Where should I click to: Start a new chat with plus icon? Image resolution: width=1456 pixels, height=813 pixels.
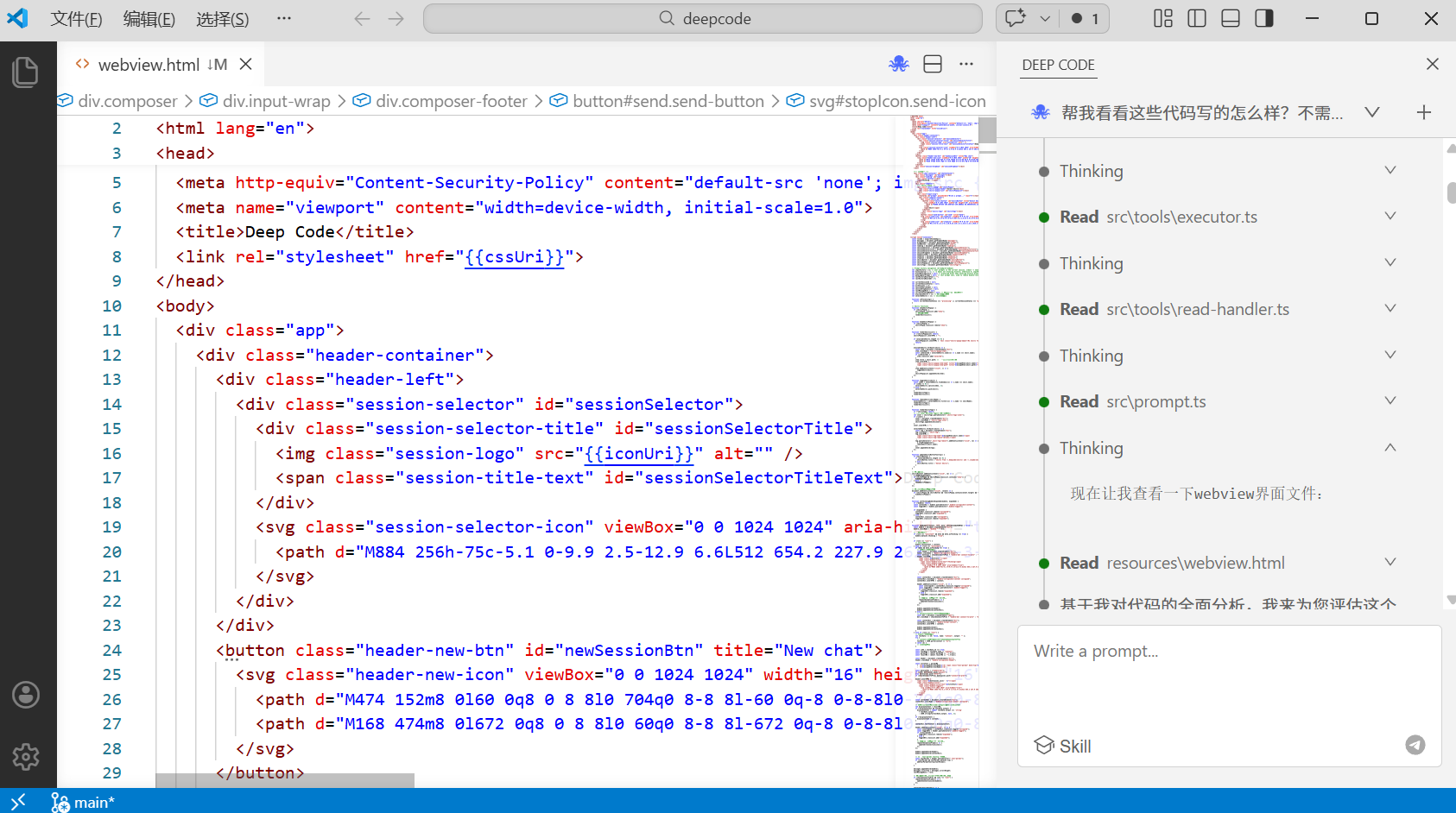point(1424,112)
